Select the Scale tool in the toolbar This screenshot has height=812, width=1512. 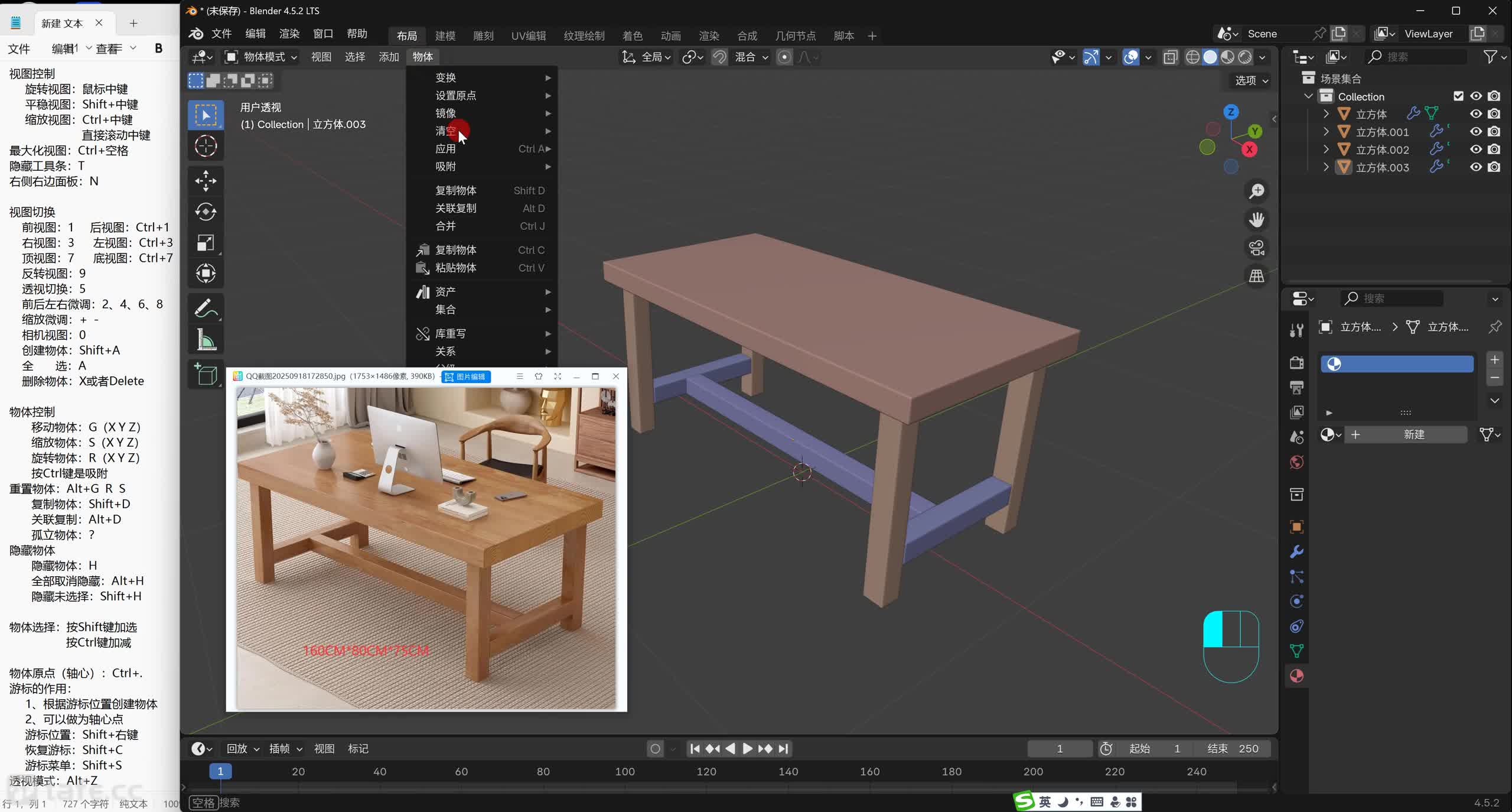tap(205, 243)
